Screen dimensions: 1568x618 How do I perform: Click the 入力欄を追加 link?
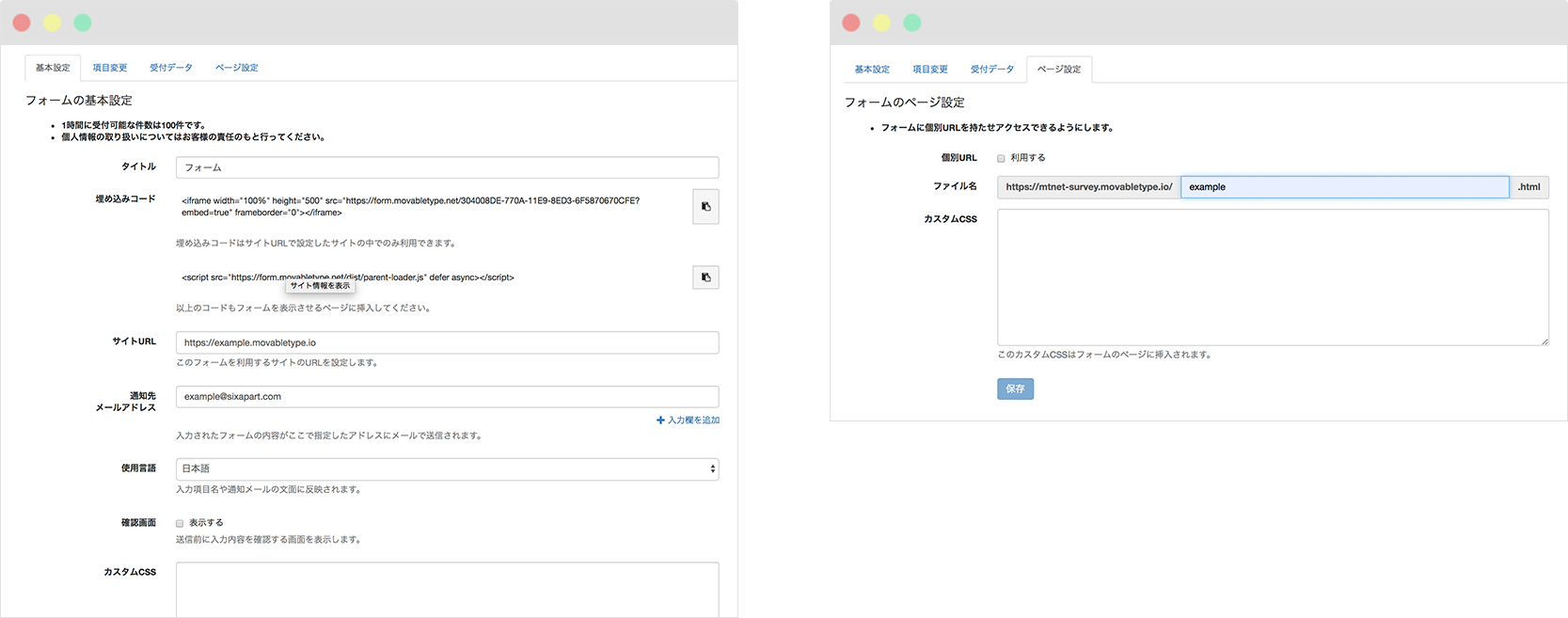point(693,420)
